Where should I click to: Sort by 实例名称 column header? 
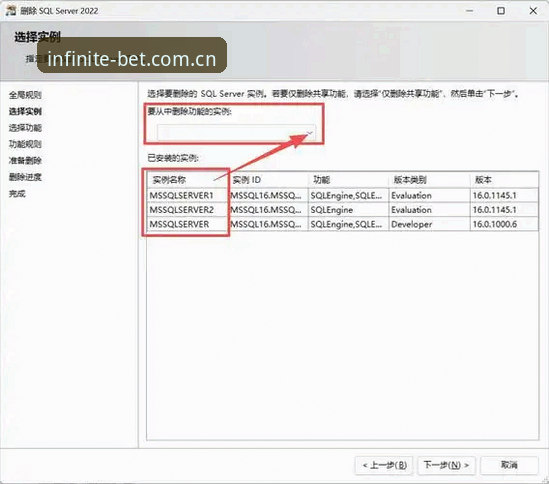point(188,180)
